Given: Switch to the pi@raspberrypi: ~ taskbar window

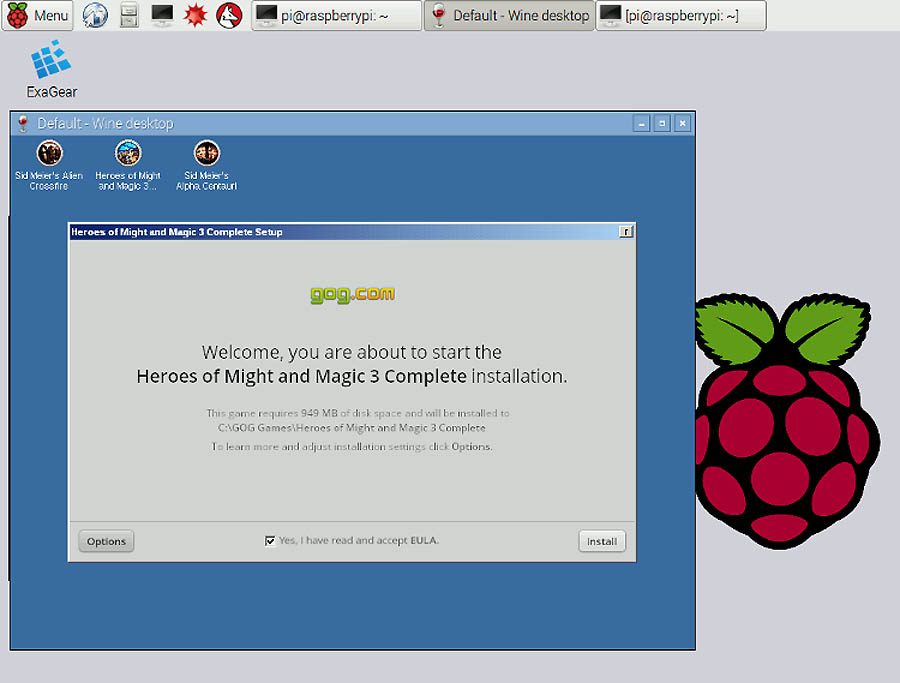Looking at the screenshot, I should click(x=336, y=15).
